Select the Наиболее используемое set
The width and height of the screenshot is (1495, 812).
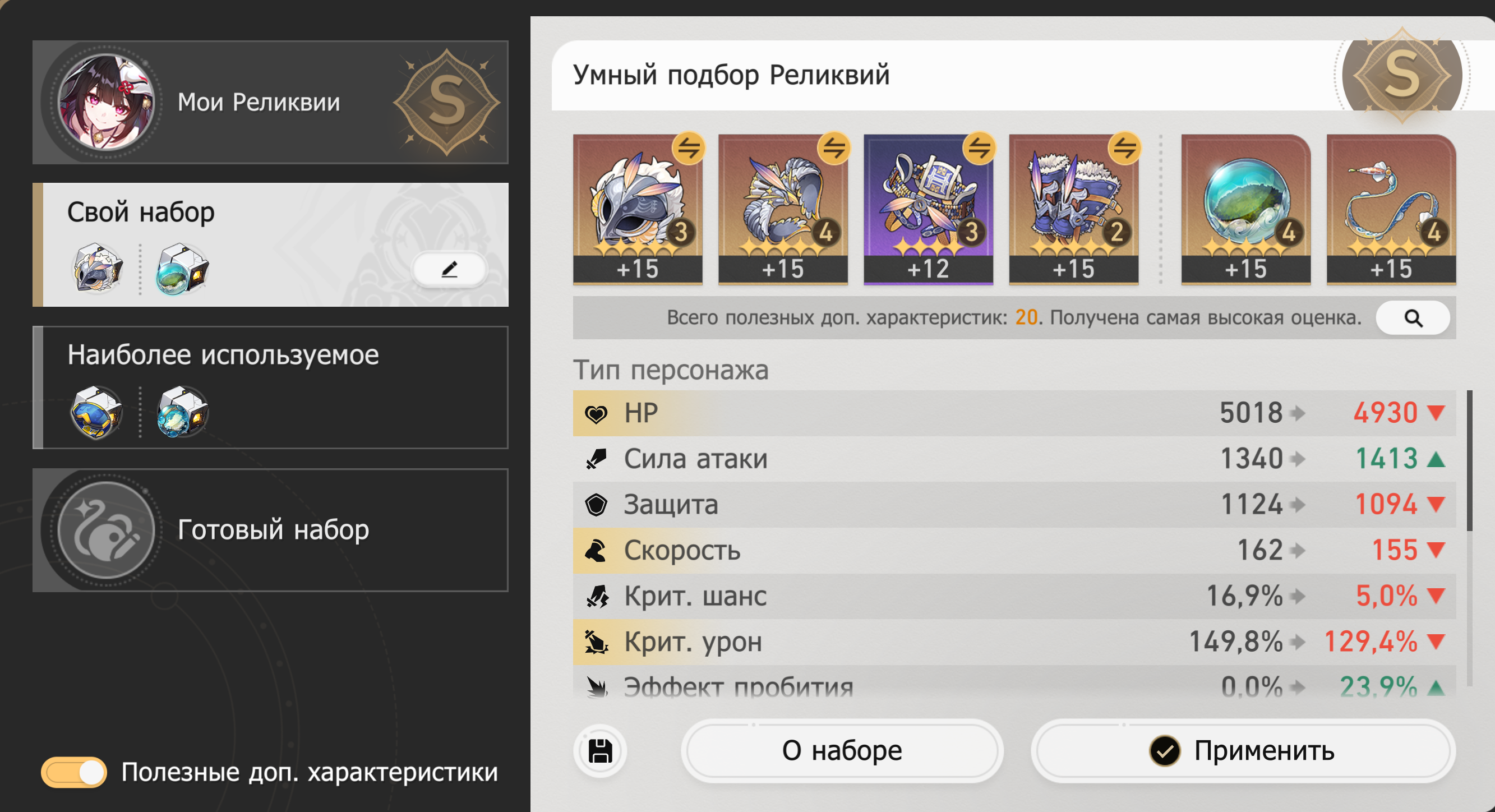(270, 387)
